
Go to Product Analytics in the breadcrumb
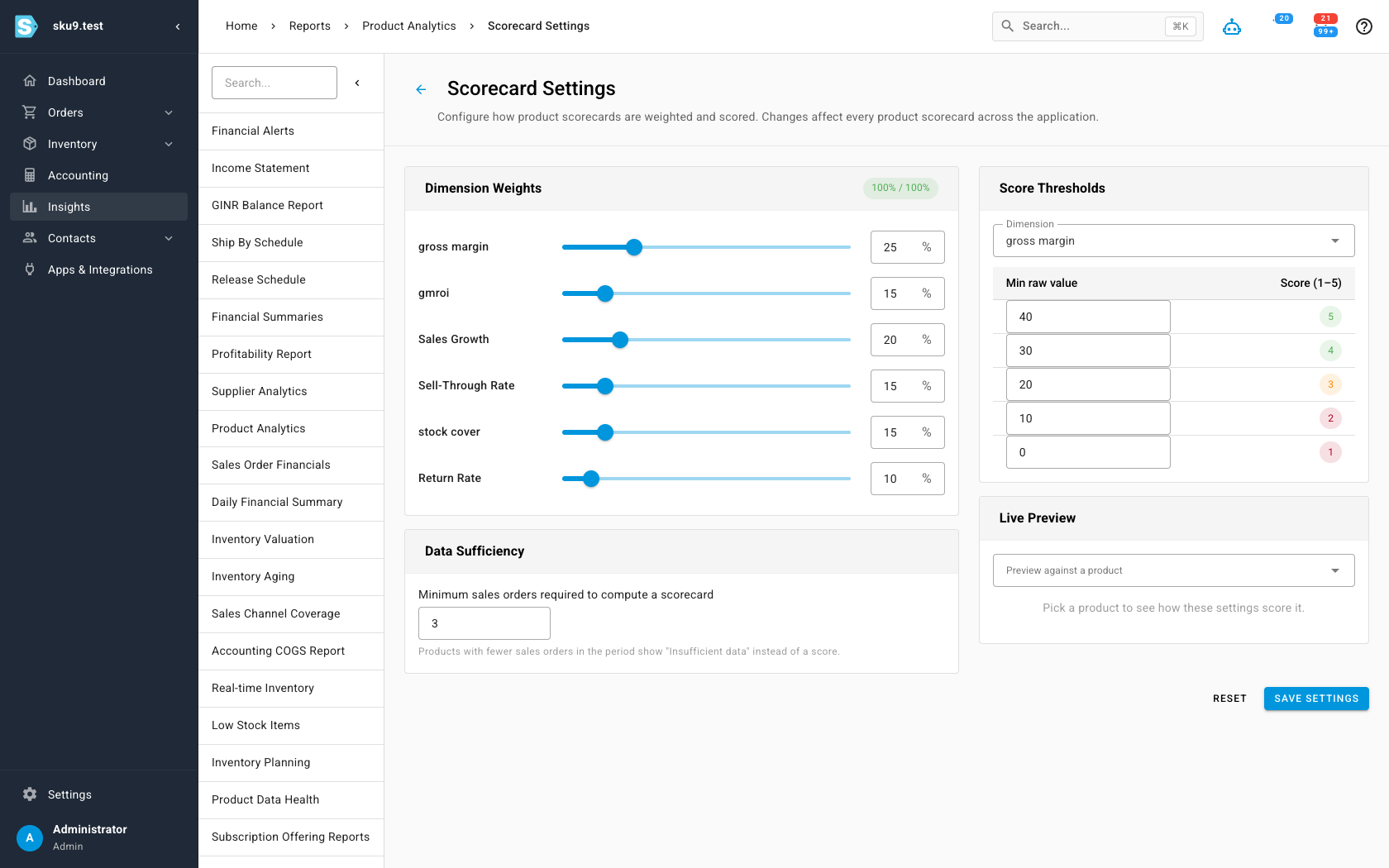[x=408, y=26]
